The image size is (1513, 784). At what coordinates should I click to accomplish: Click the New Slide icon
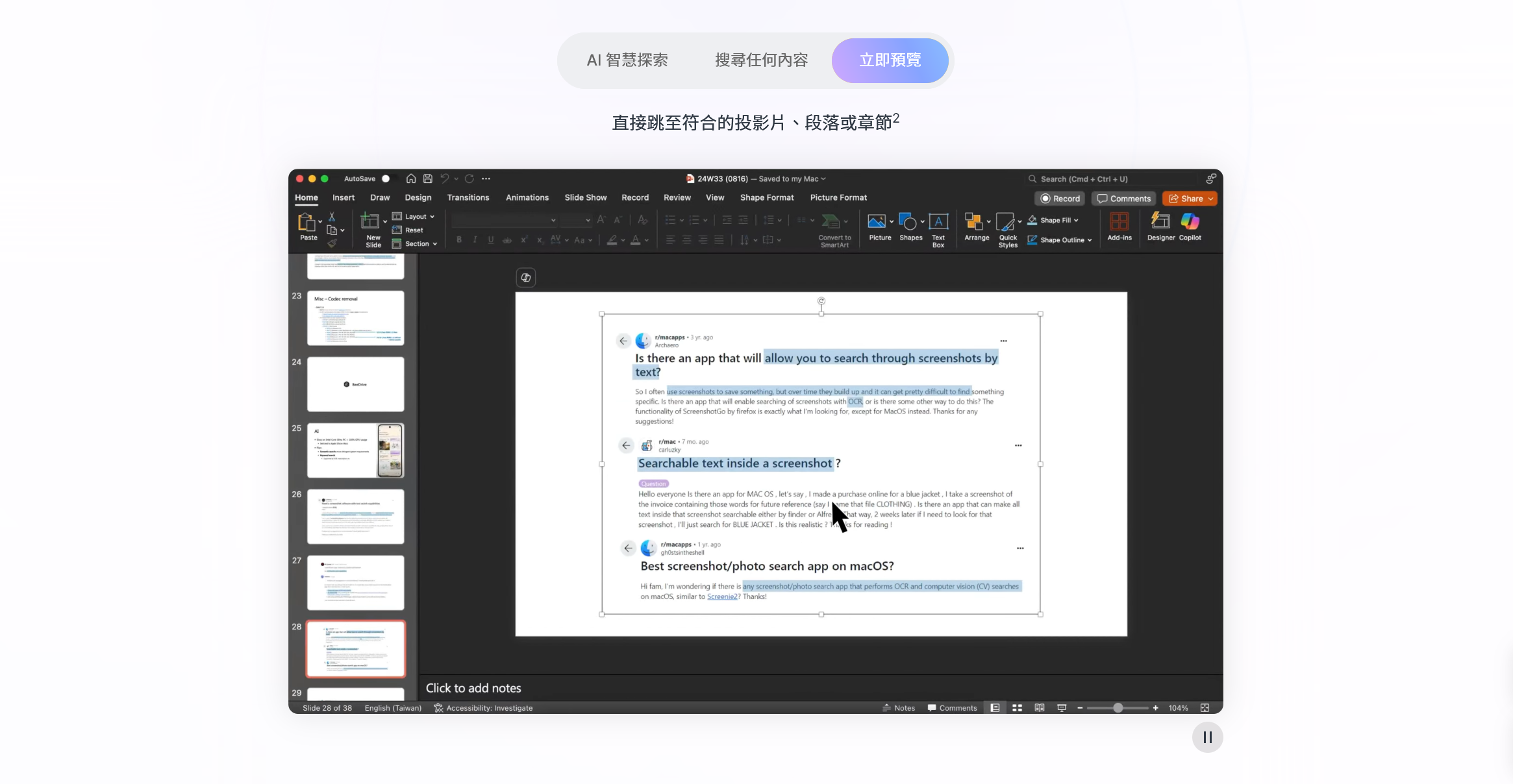(x=370, y=222)
